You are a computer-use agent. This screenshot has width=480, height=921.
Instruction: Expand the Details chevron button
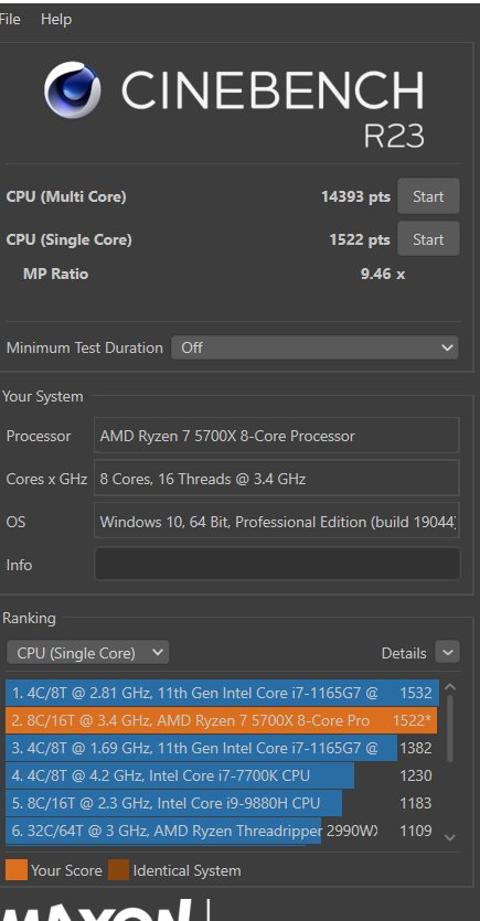coord(448,653)
